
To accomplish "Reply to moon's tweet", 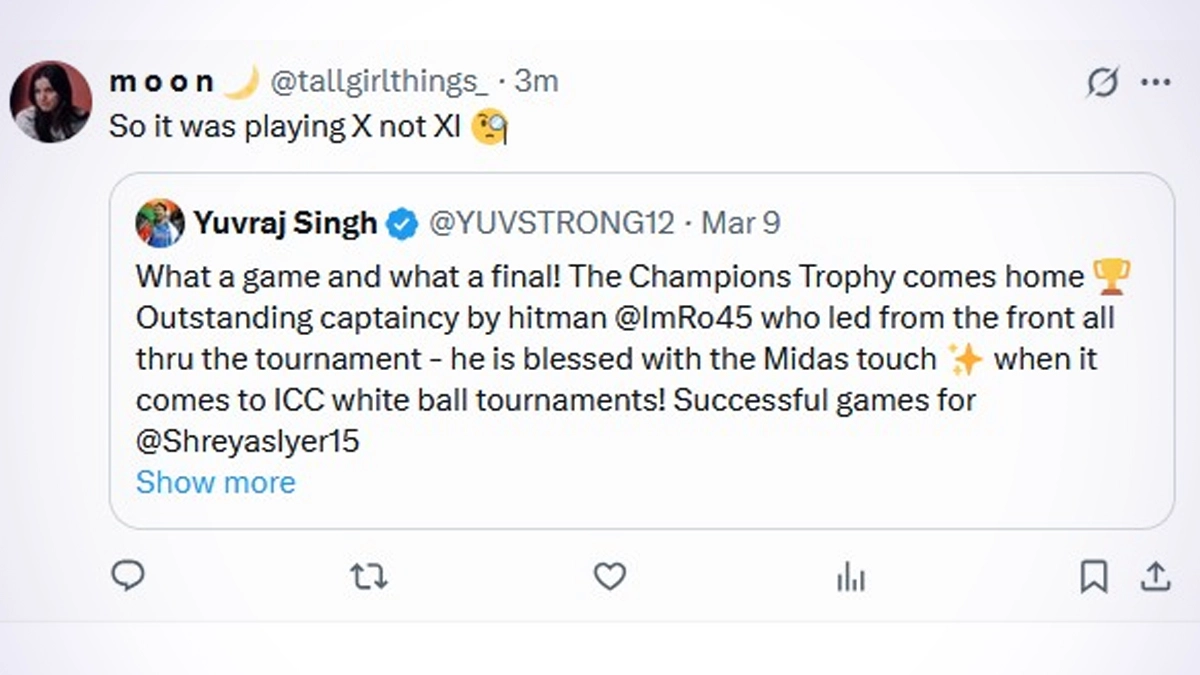I will click(127, 576).
